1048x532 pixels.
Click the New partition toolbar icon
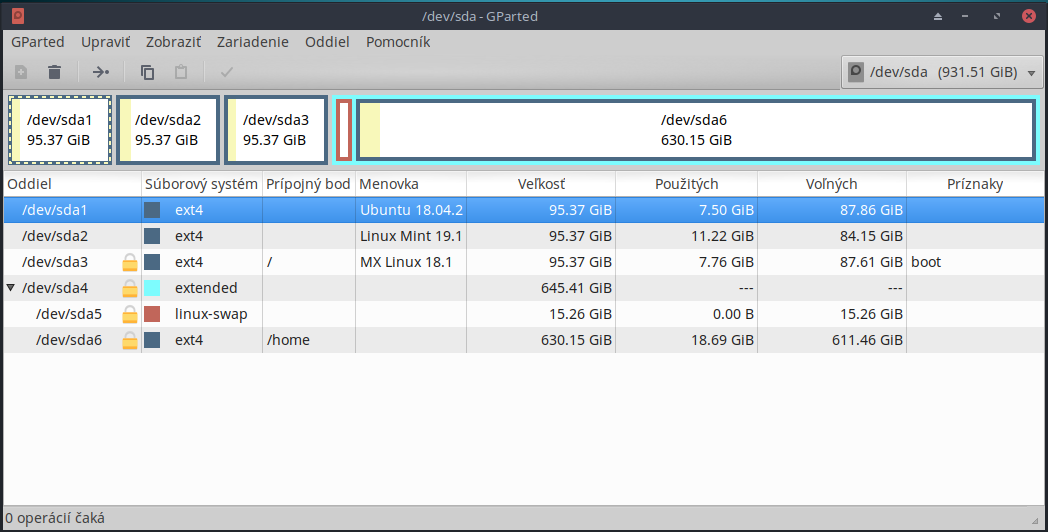click(x=21, y=72)
